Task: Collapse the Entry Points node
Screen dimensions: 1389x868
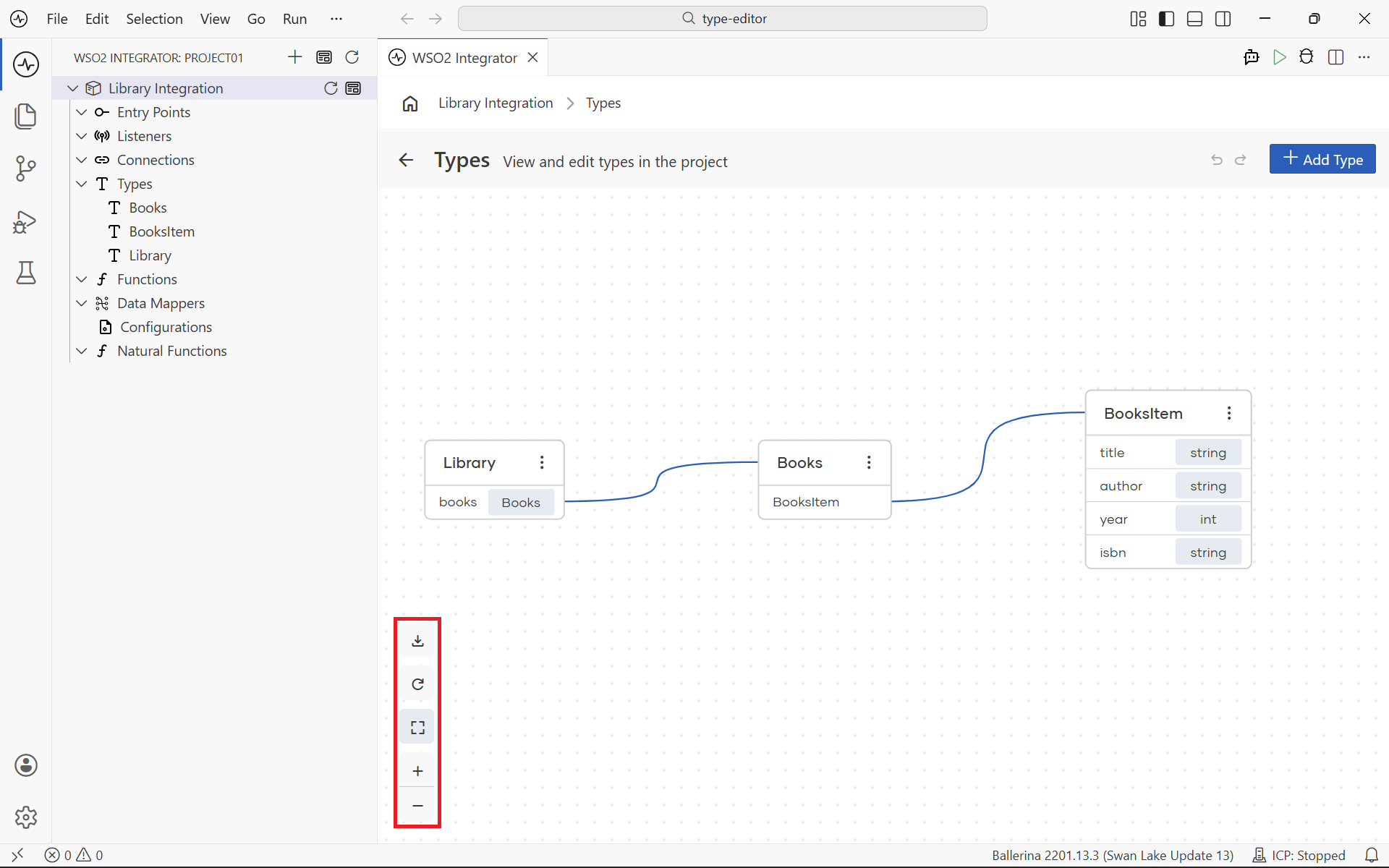Action: (82, 112)
